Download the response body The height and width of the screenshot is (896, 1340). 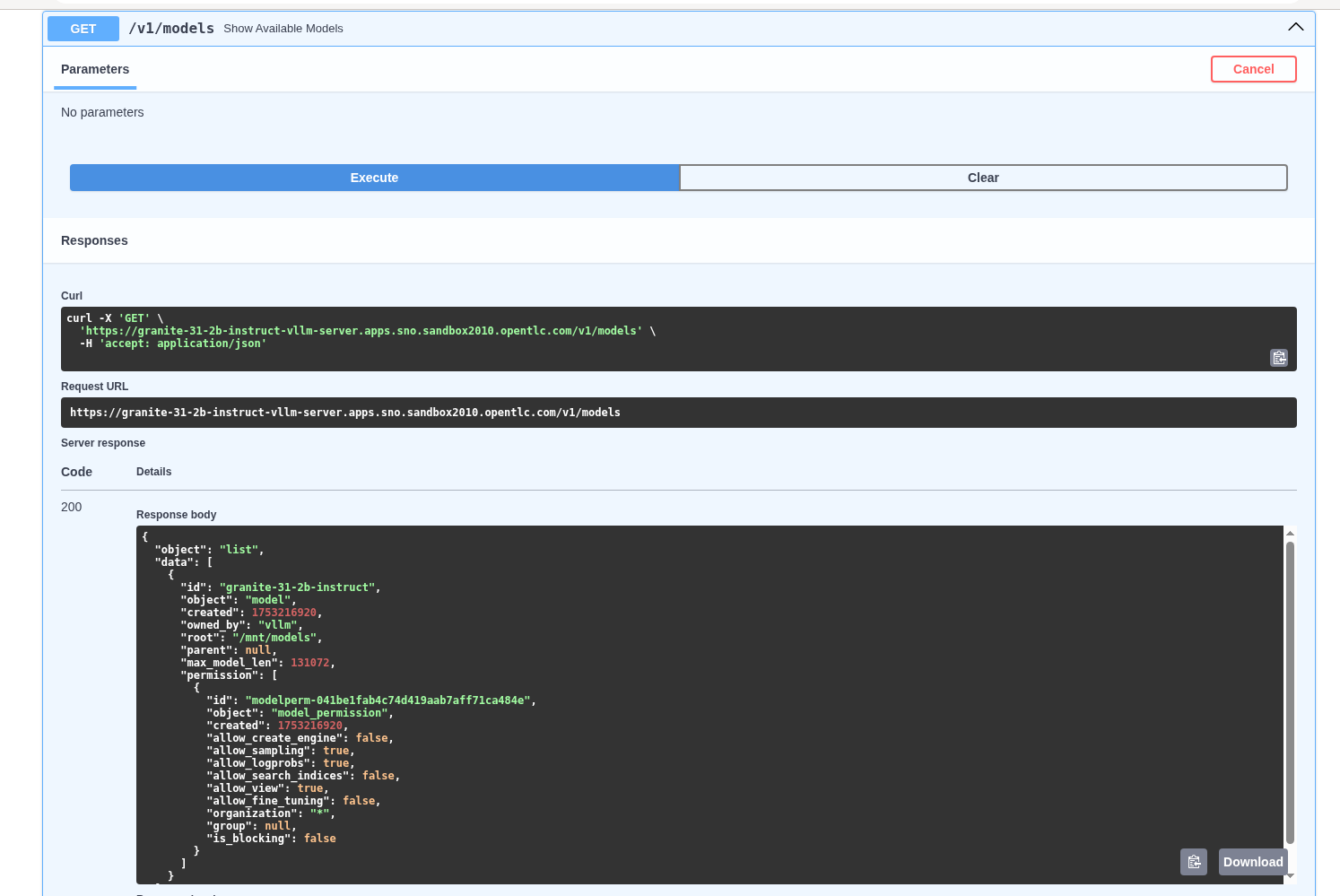tap(1253, 862)
